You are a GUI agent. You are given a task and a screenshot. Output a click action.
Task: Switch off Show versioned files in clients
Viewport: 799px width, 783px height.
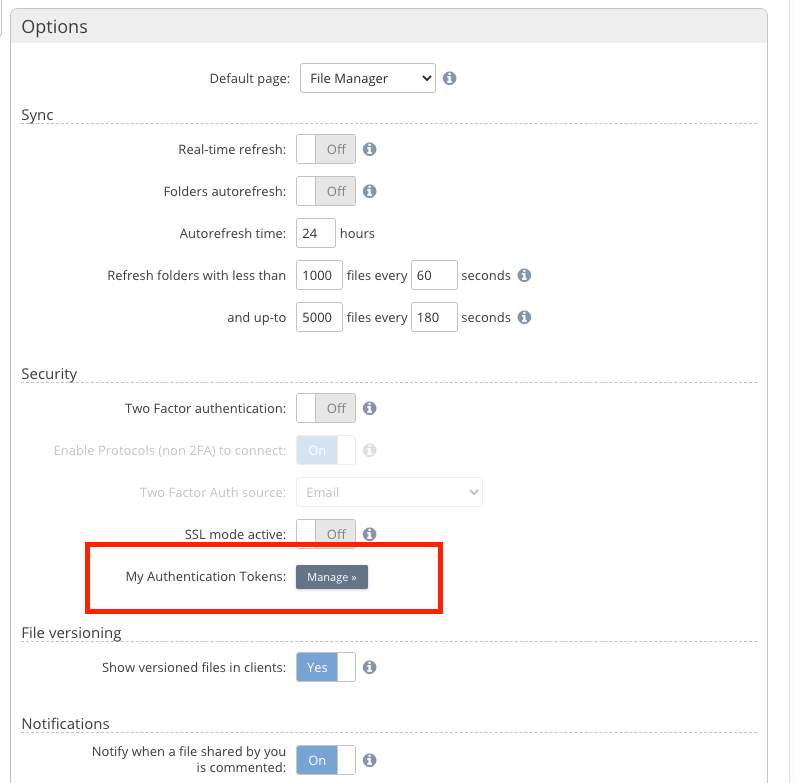click(326, 667)
